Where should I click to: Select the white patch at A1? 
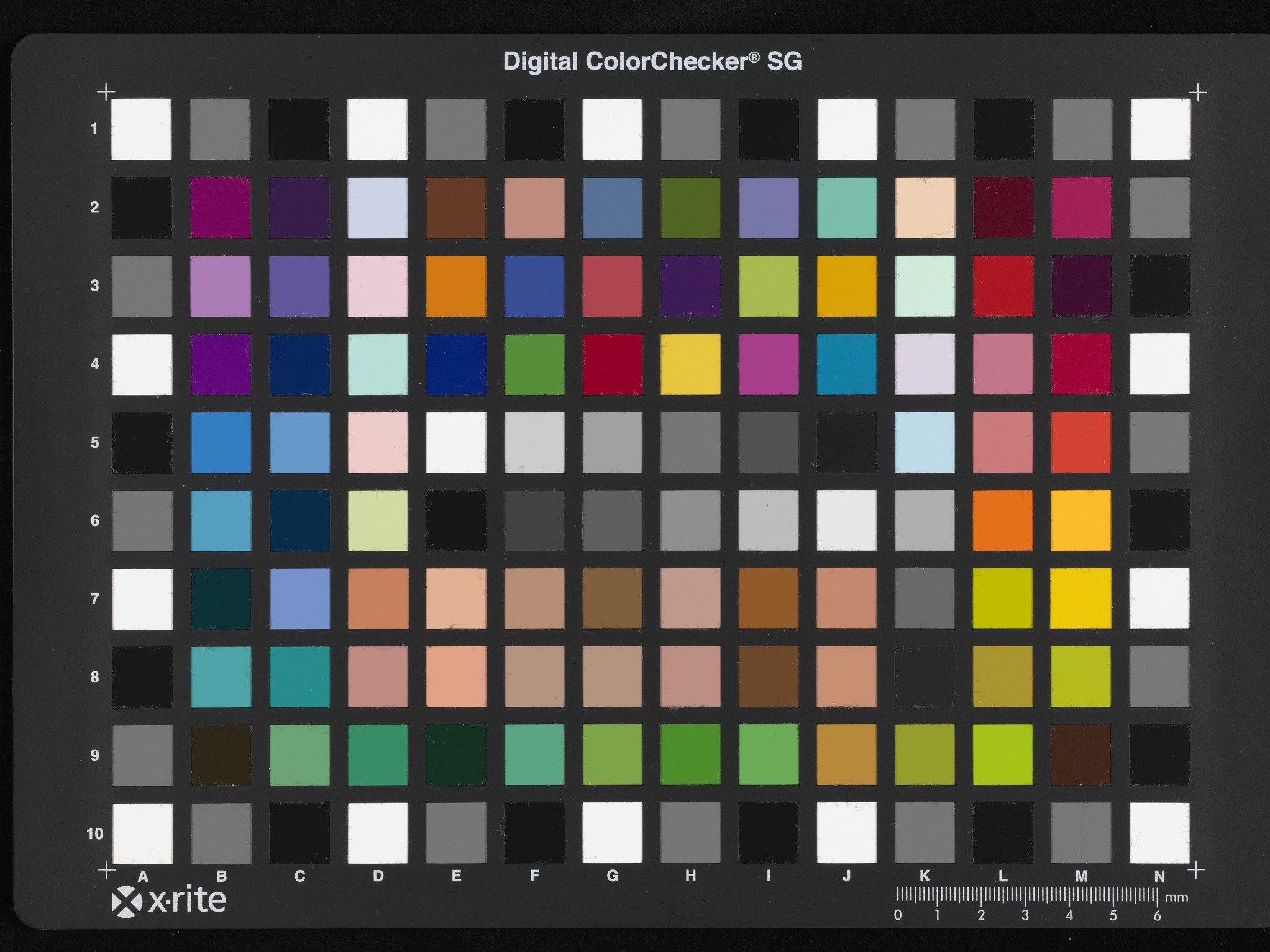[142, 128]
